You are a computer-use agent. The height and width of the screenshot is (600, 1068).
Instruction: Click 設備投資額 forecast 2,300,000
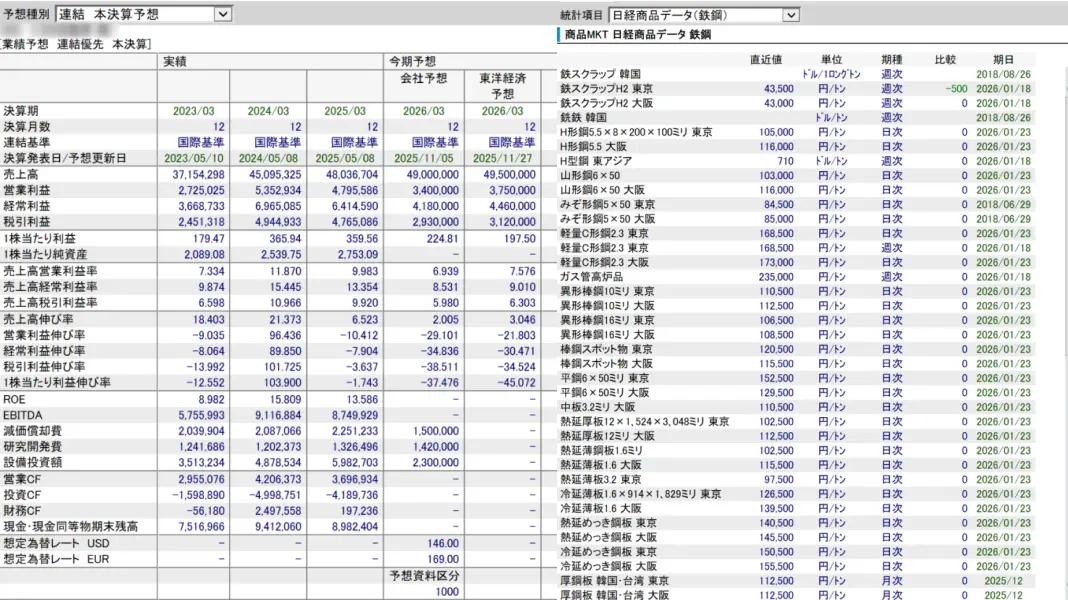click(435, 462)
